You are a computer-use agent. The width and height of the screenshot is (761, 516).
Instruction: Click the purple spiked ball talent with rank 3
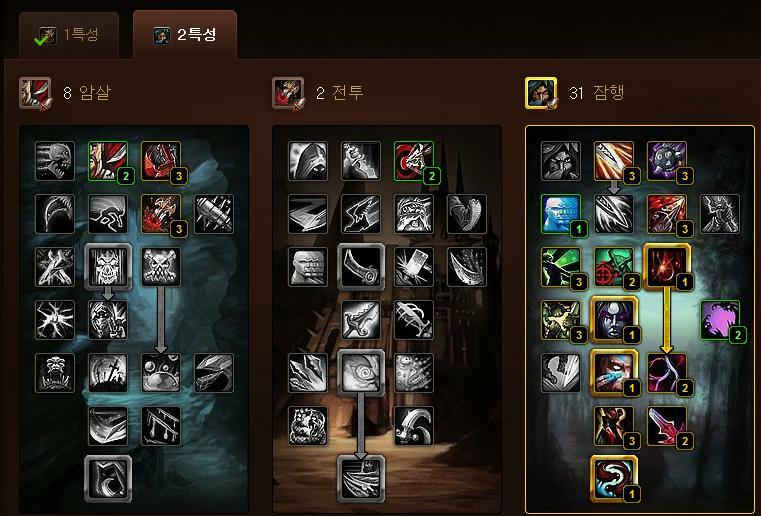coord(667,161)
